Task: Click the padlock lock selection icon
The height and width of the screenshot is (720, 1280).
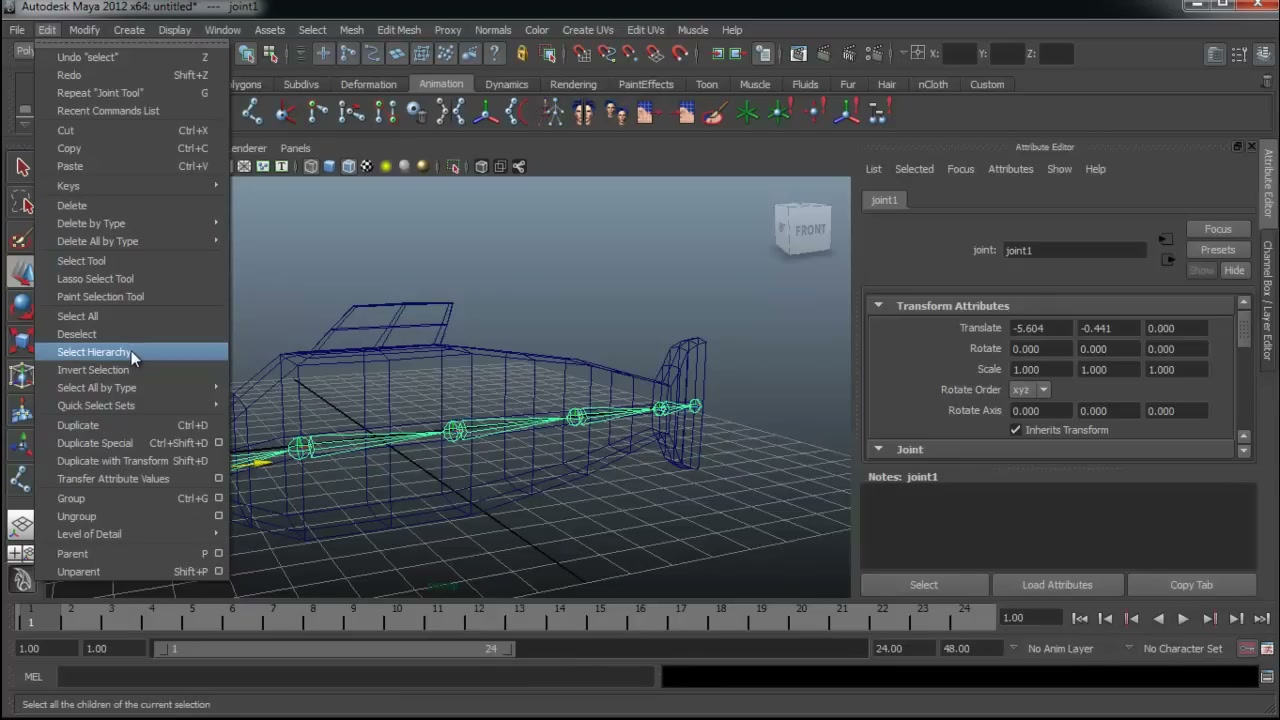Action: click(521, 54)
